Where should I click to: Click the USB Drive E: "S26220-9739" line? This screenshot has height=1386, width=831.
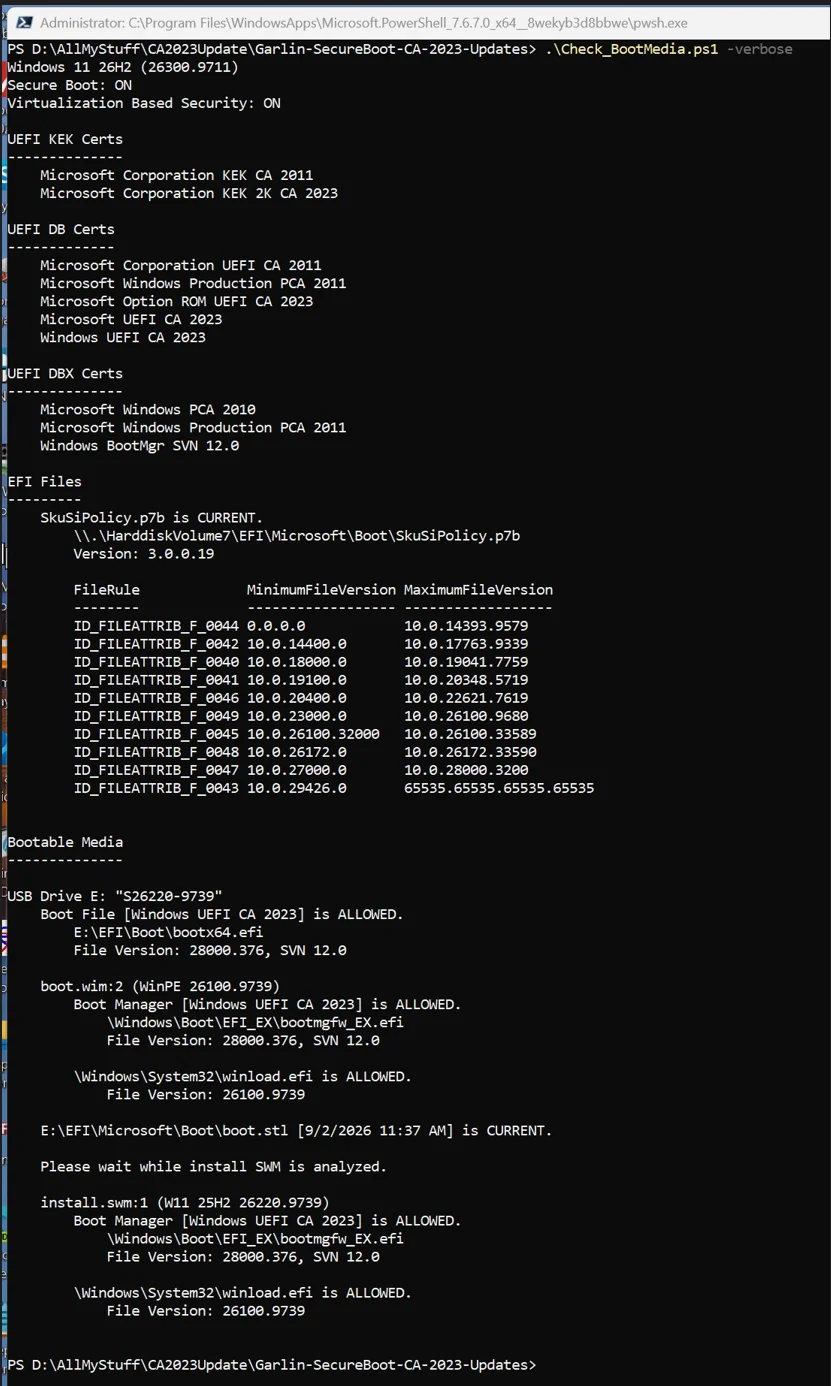pyautogui.click(x=115, y=896)
